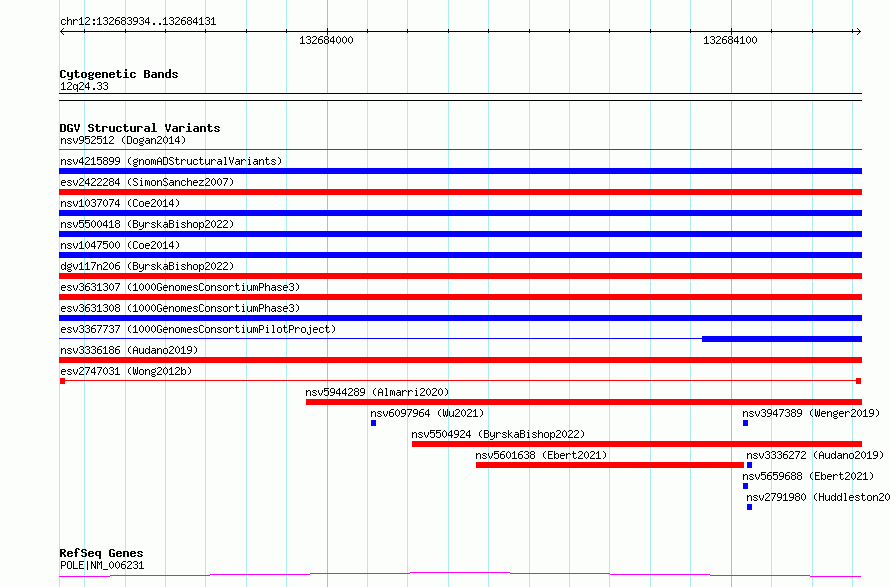
Task: Click nsv3336272 (Audano2019) label
Action: click(x=815, y=455)
